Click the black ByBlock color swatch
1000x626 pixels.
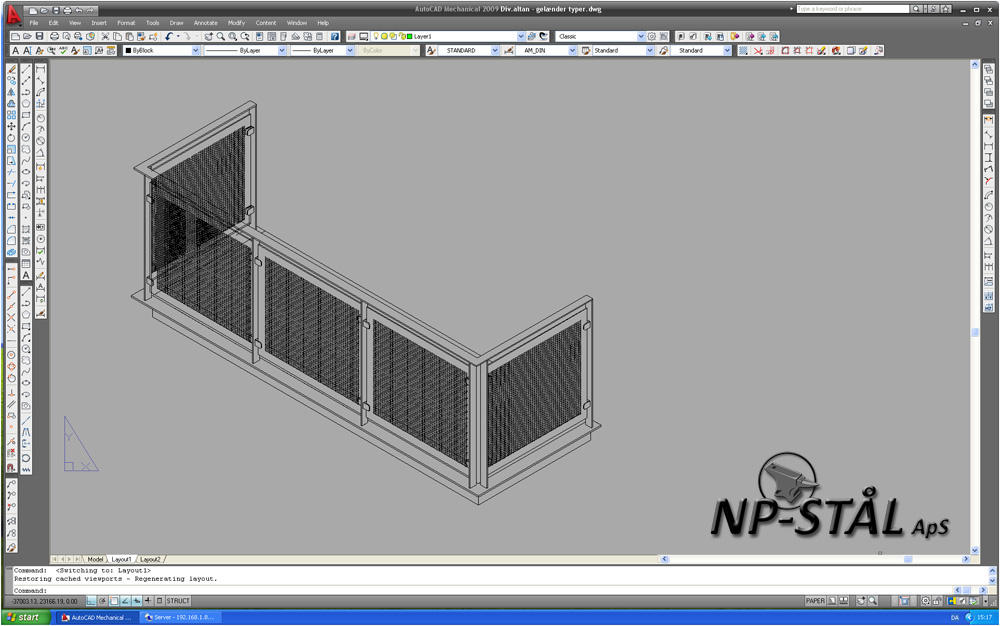click(x=128, y=50)
